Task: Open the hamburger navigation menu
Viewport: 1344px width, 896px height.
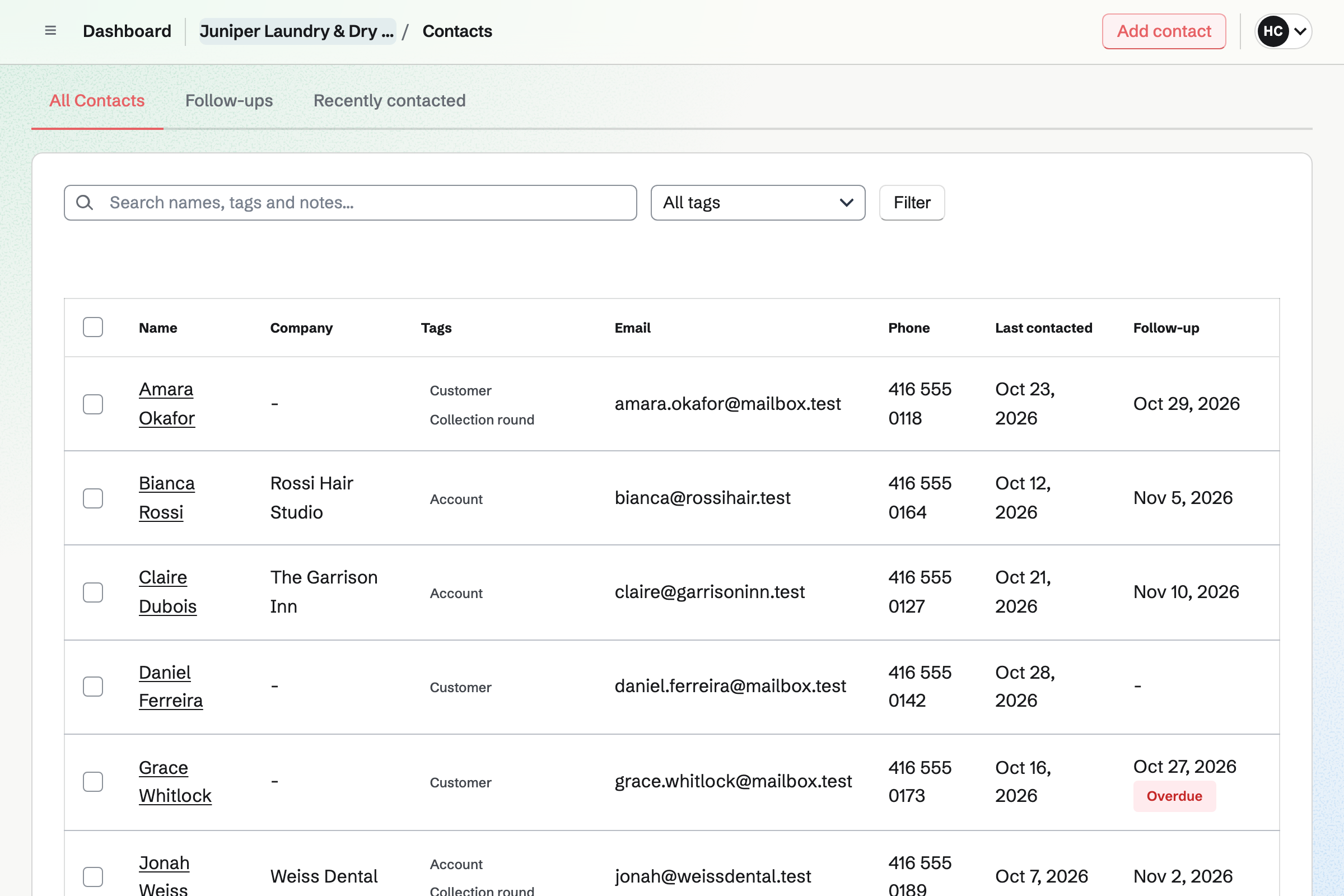Action: point(50,31)
